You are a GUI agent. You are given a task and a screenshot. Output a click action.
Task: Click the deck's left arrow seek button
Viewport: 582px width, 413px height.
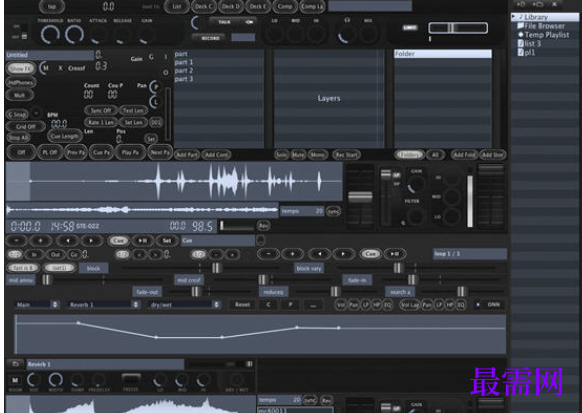68,240
